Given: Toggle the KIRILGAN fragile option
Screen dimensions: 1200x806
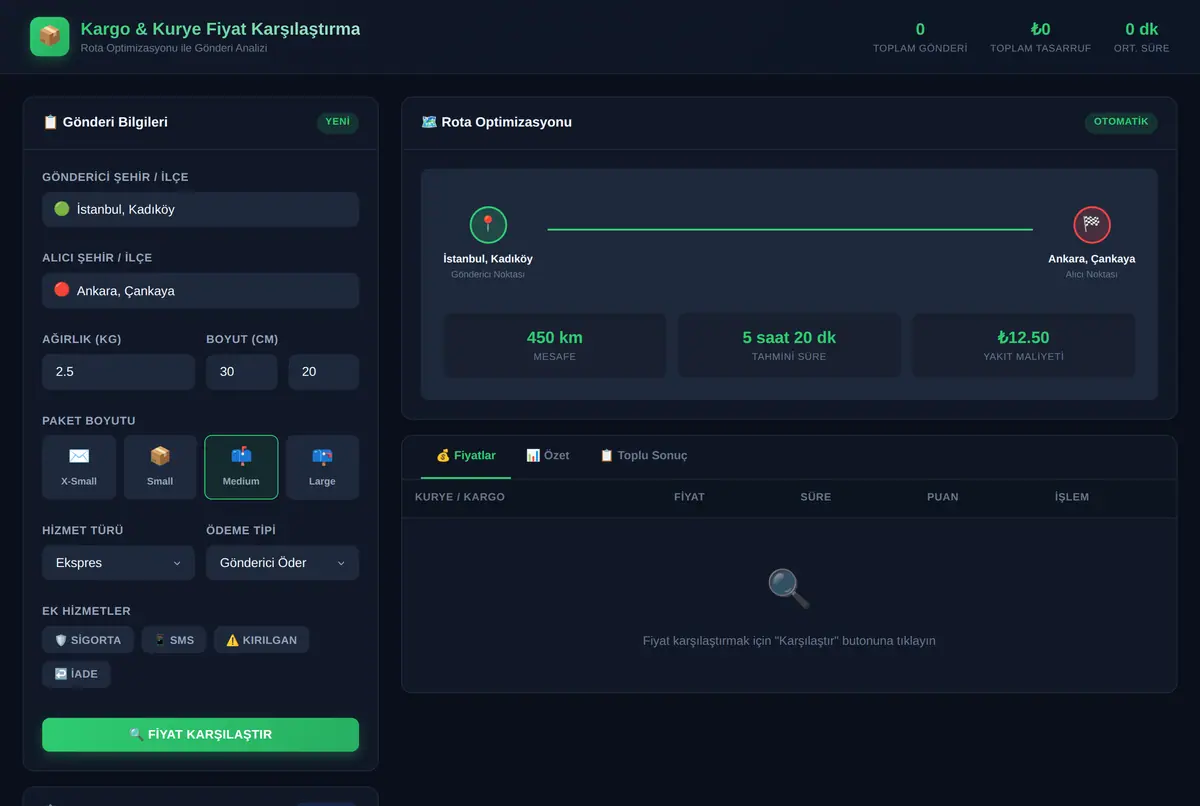Looking at the screenshot, I should (x=262, y=640).
